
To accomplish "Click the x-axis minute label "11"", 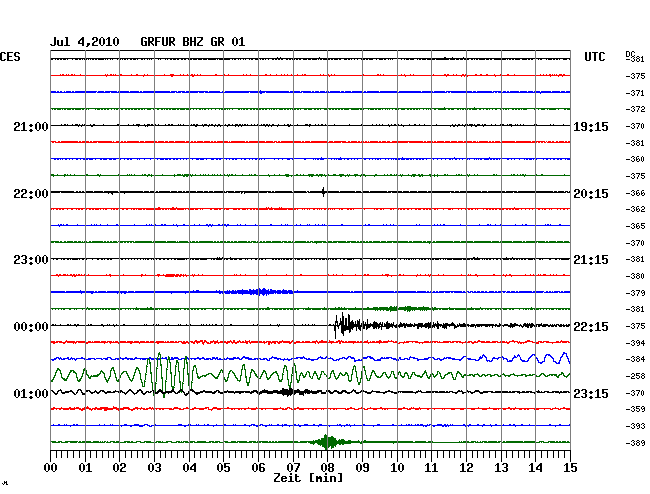I will point(431,468).
